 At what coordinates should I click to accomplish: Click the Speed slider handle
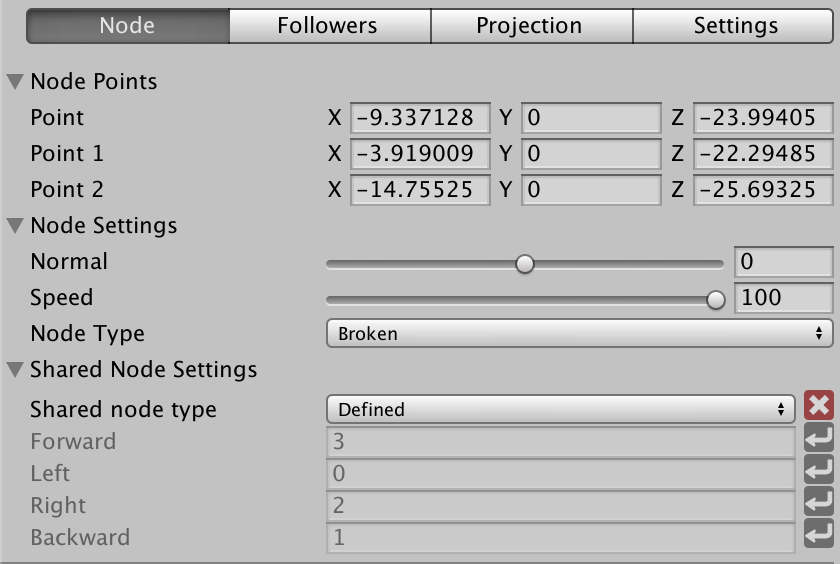(x=716, y=299)
